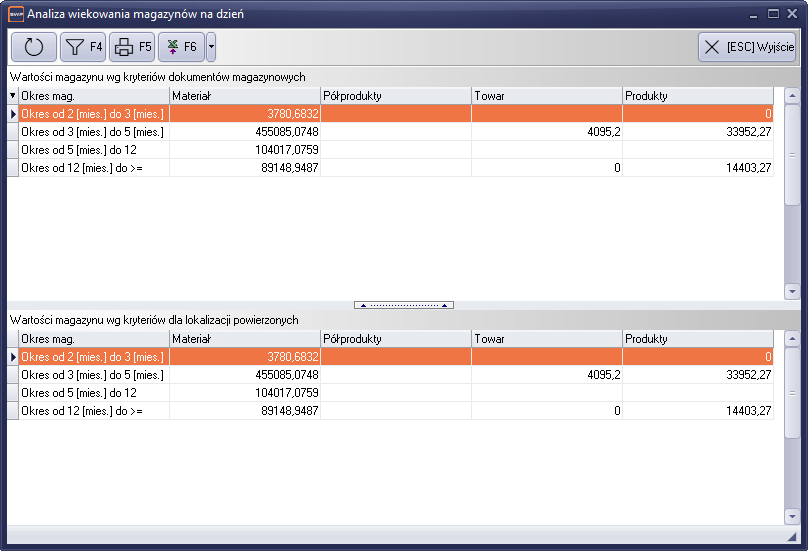Click the print (F5) button
Image resolution: width=808 pixels, height=551 pixels.
tap(132, 47)
